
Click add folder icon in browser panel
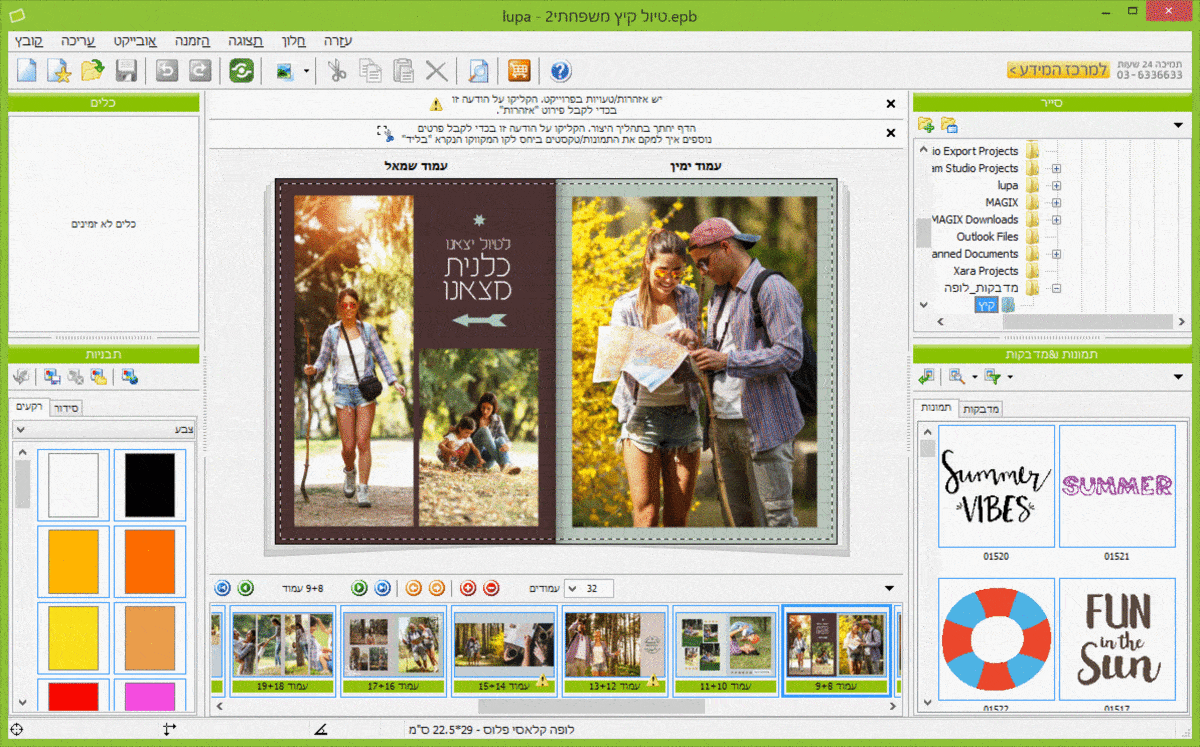(926, 125)
